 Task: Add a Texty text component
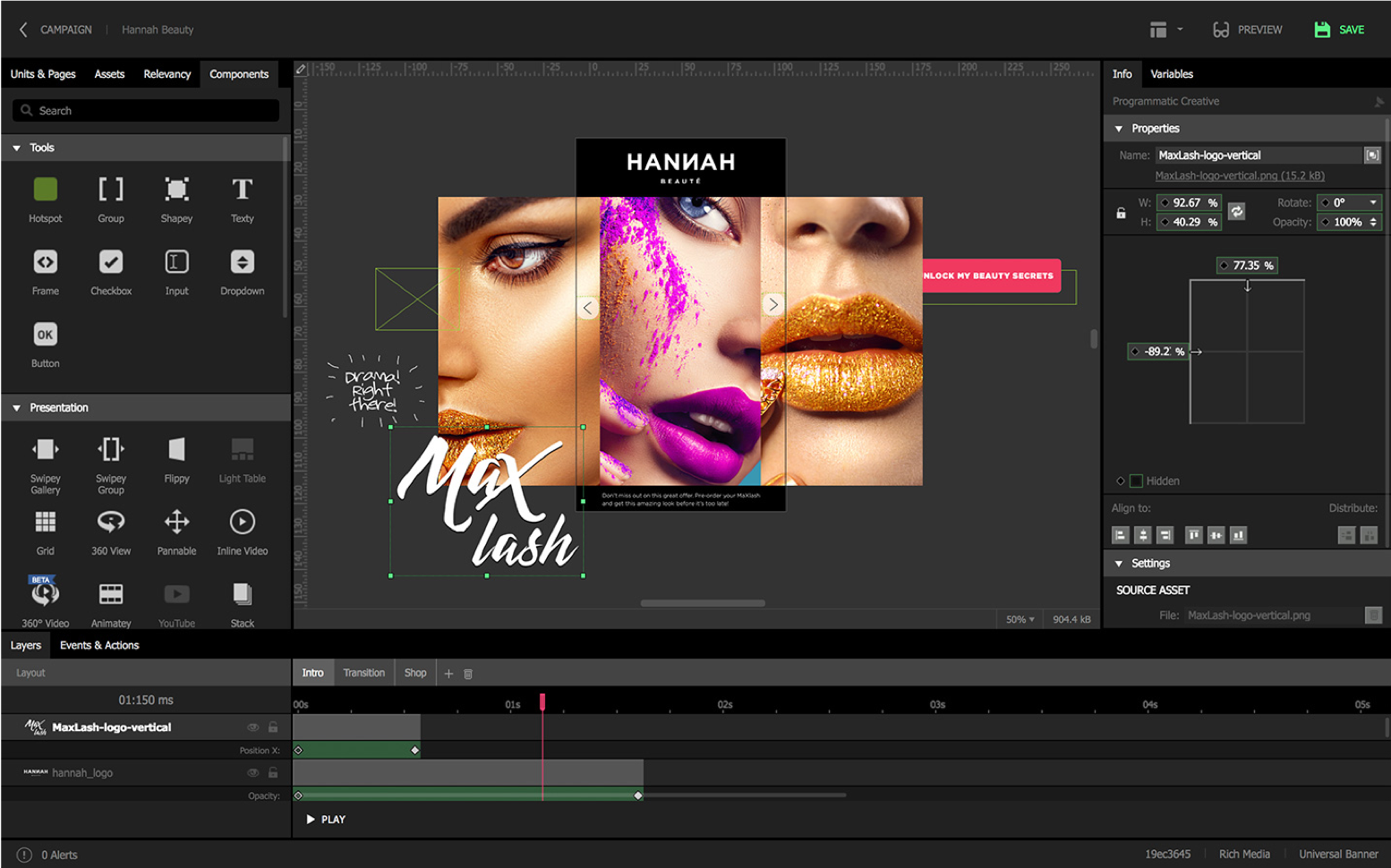pos(242,190)
